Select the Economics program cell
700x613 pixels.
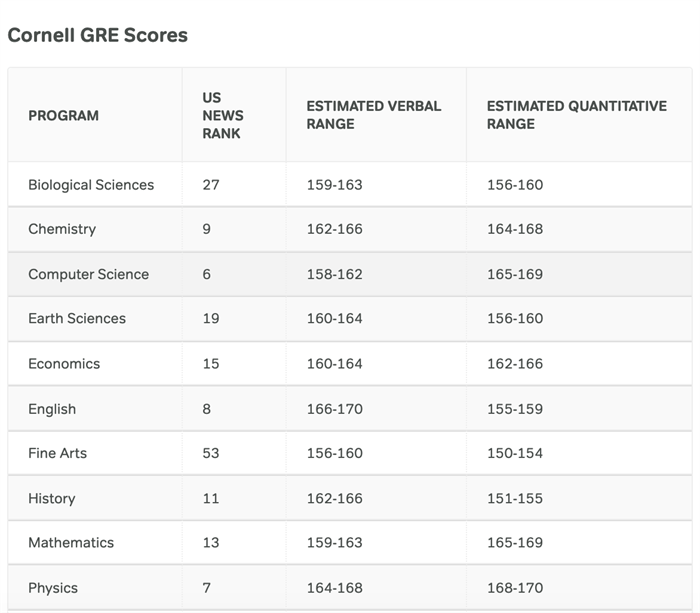click(64, 363)
